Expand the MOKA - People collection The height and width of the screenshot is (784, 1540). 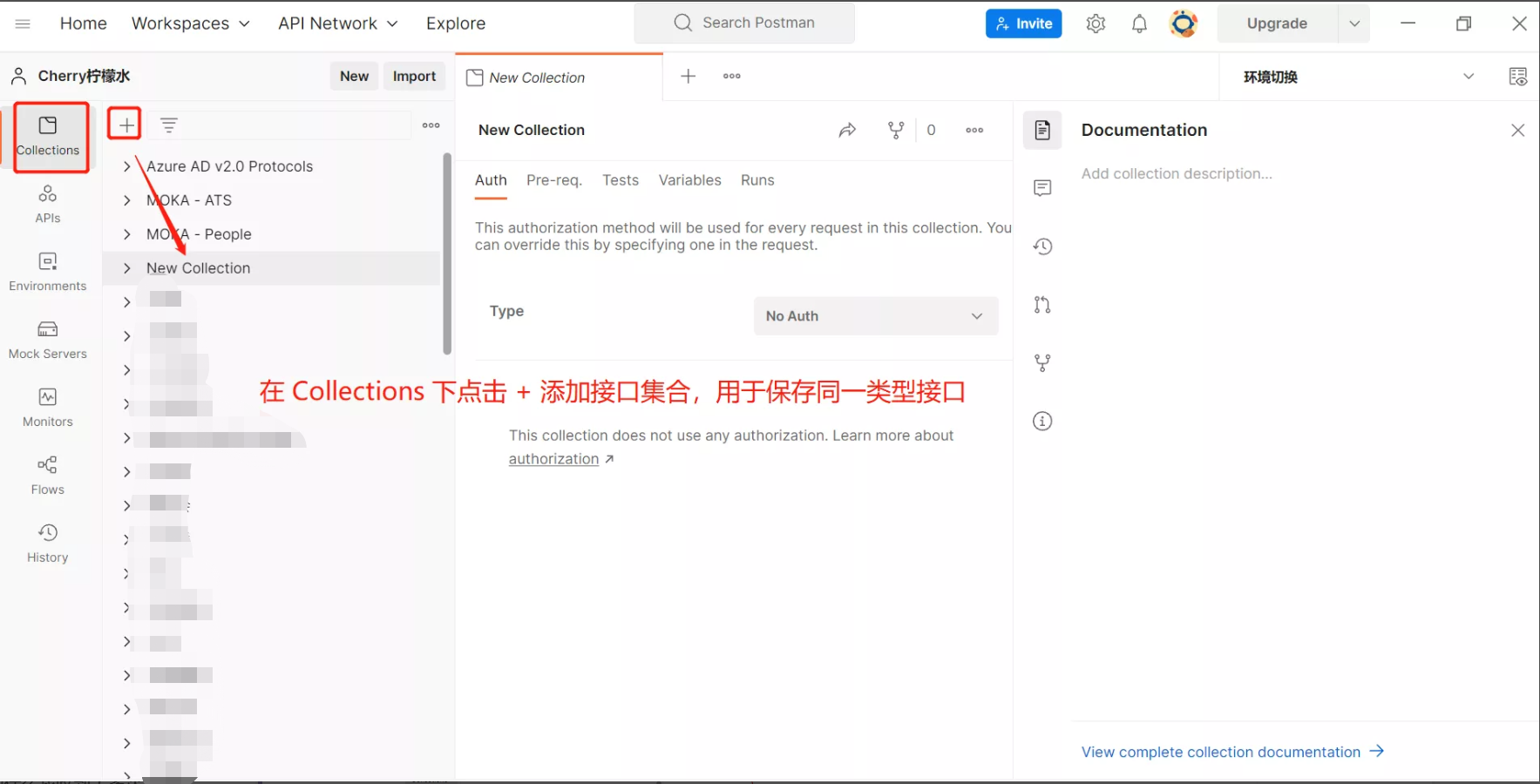coord(126,234)
